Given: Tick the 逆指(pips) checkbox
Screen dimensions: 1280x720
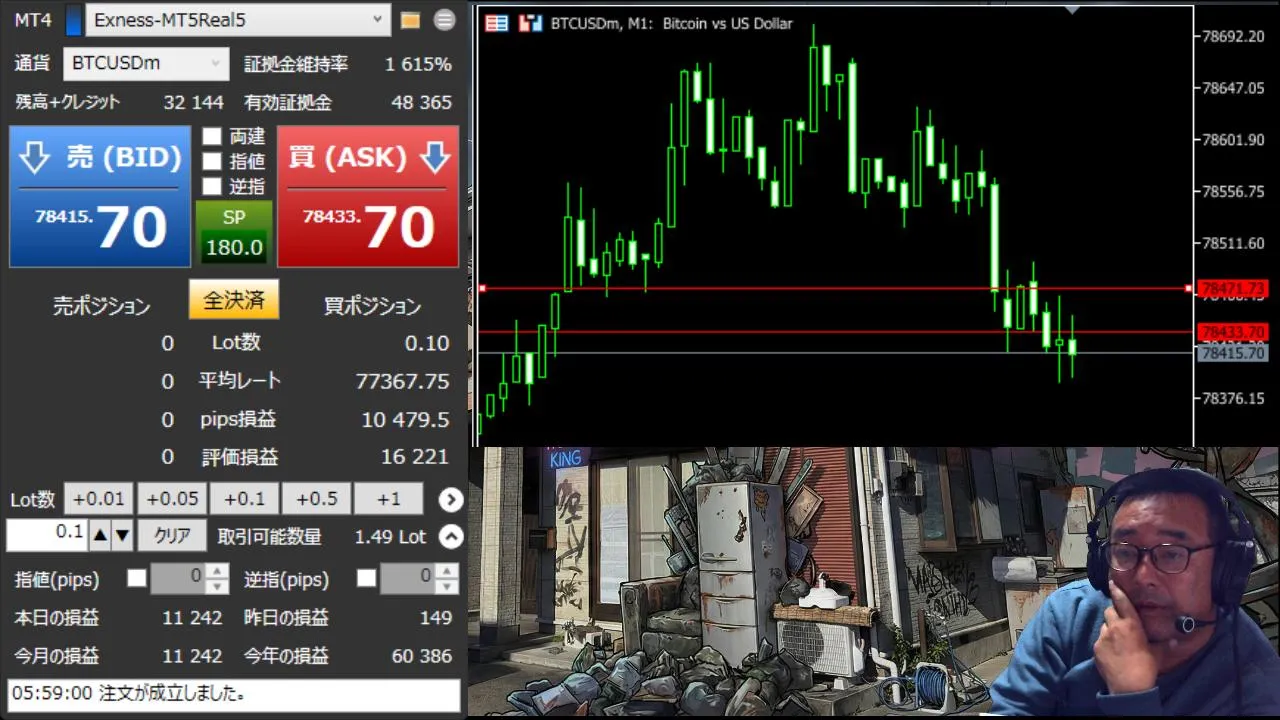Looking at the screenshot, I should [x=367, y=578].
